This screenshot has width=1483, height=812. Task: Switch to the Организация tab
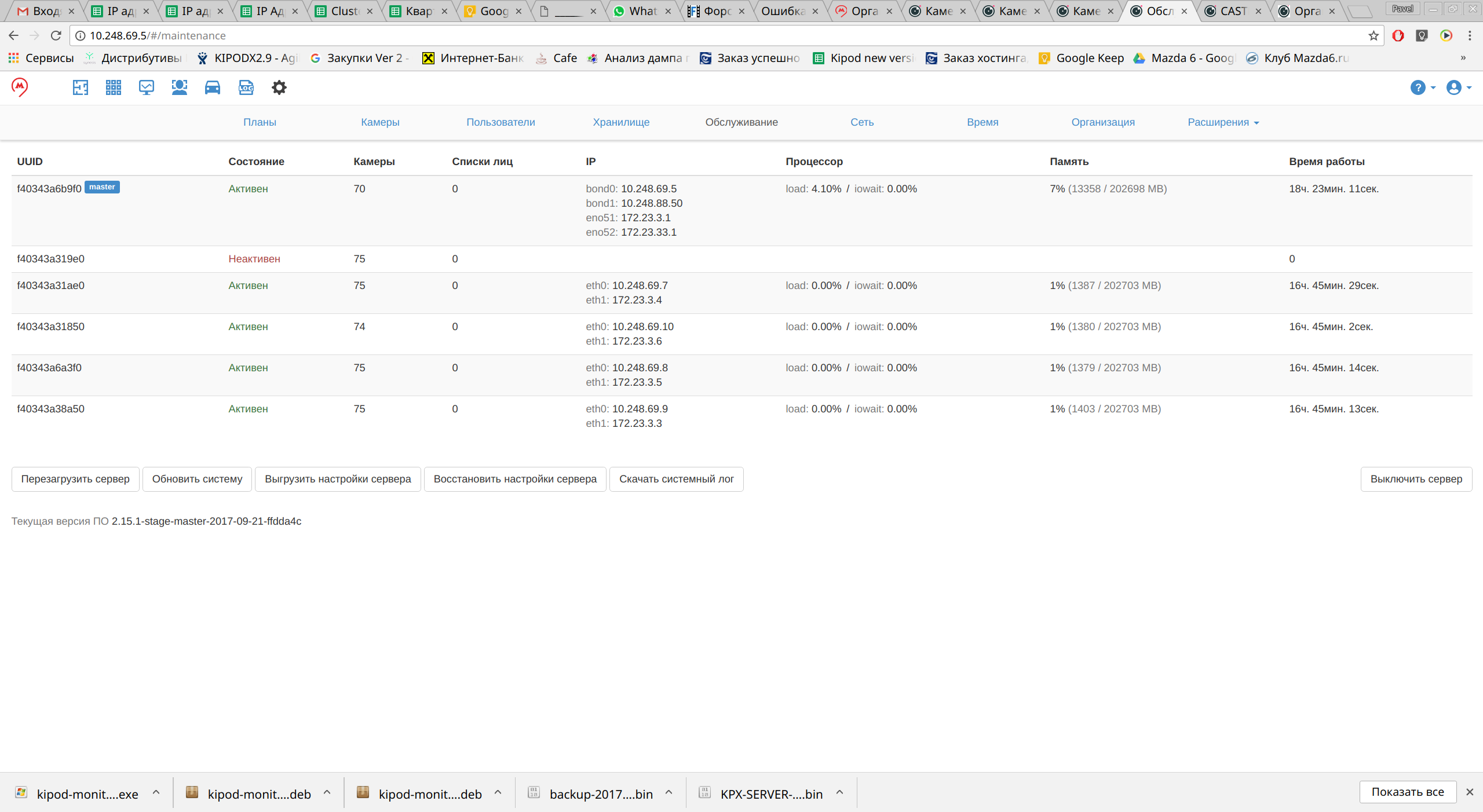click(x=1103, y=122)
